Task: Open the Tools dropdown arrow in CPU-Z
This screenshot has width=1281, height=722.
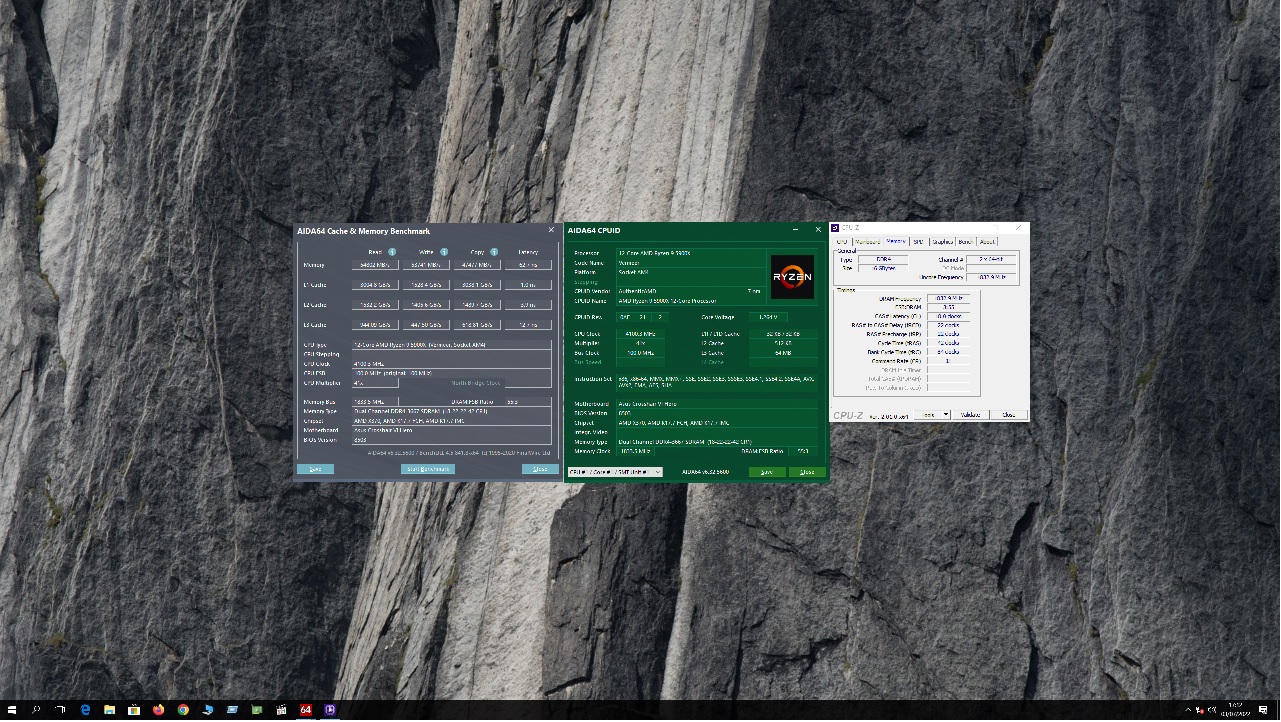Action: (946, 415)
